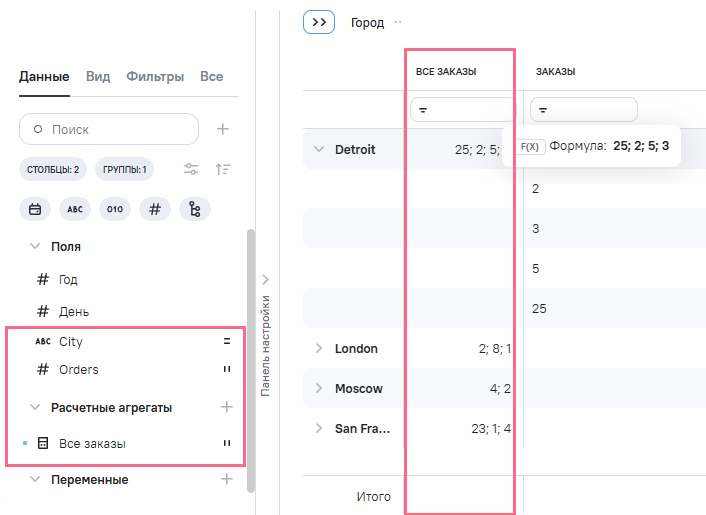This screenshot has width=706, height=515.
Task: Click the СТОЛБЦЫ: 2 chip
Action: click(x=54, y=169)
